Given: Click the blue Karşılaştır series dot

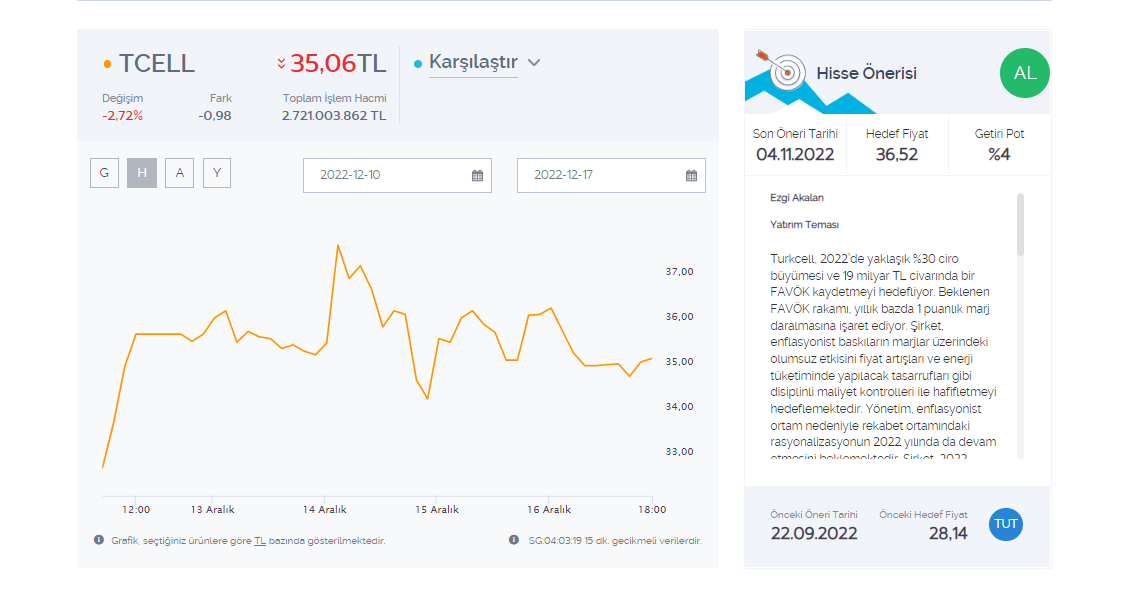Looking at the screenshot, I should (418, 64).
